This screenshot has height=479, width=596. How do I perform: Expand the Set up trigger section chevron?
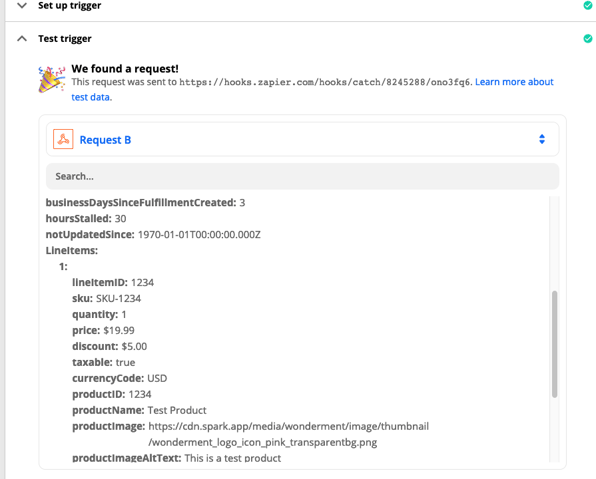click(22, 5)
